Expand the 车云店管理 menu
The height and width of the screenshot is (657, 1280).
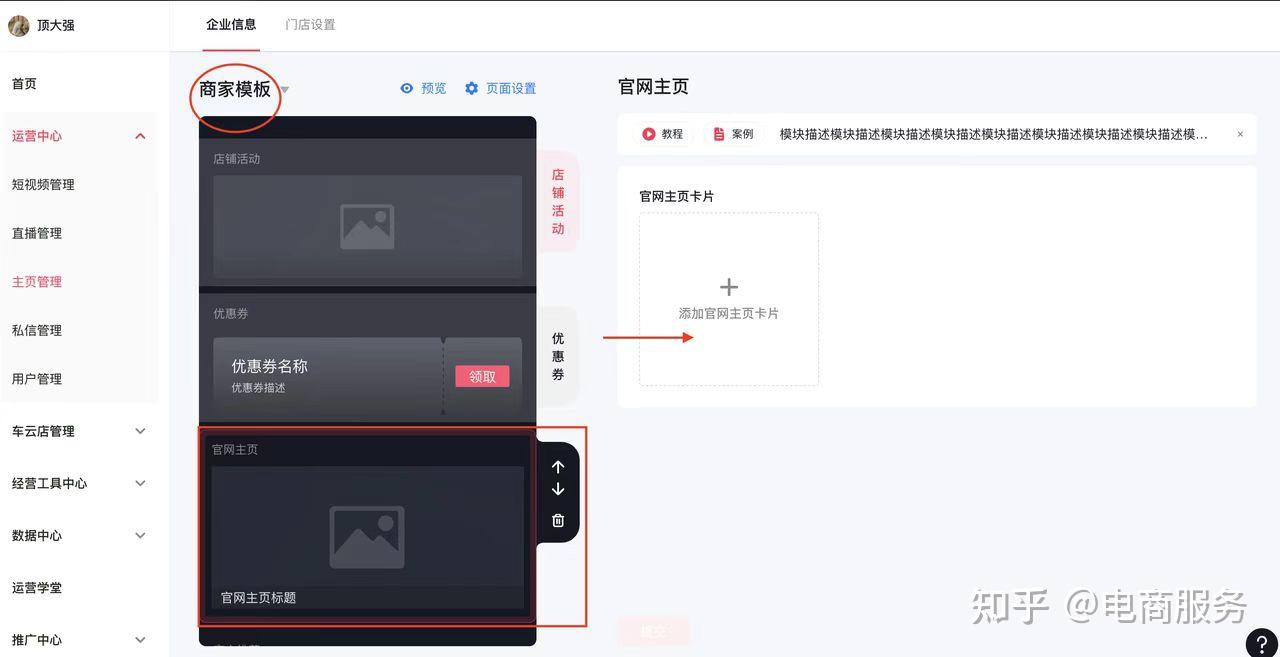[x=140, y=431]
